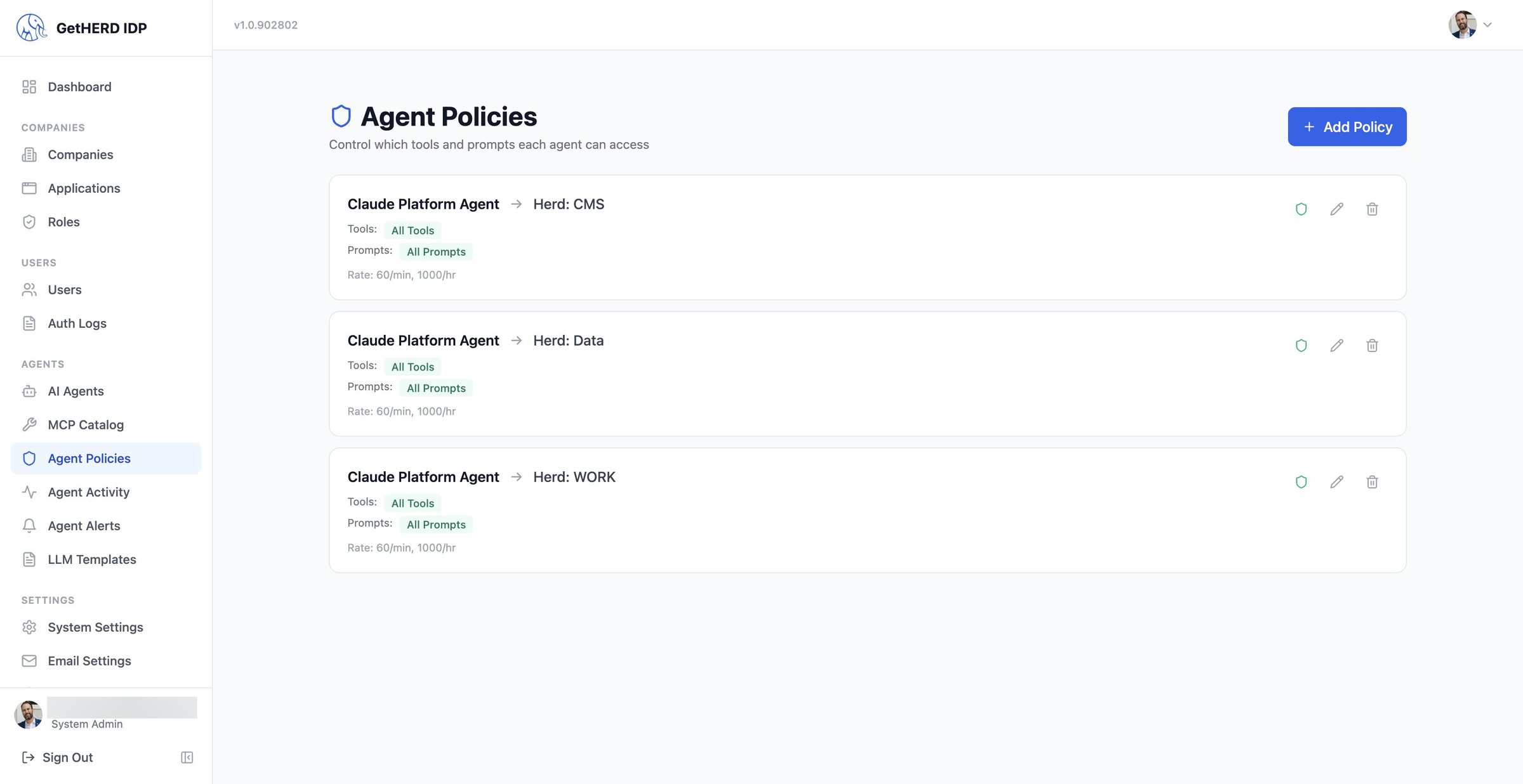Collapse the sidebar panel
Viewport: 1523px width, 784px height.
point(187,757)
